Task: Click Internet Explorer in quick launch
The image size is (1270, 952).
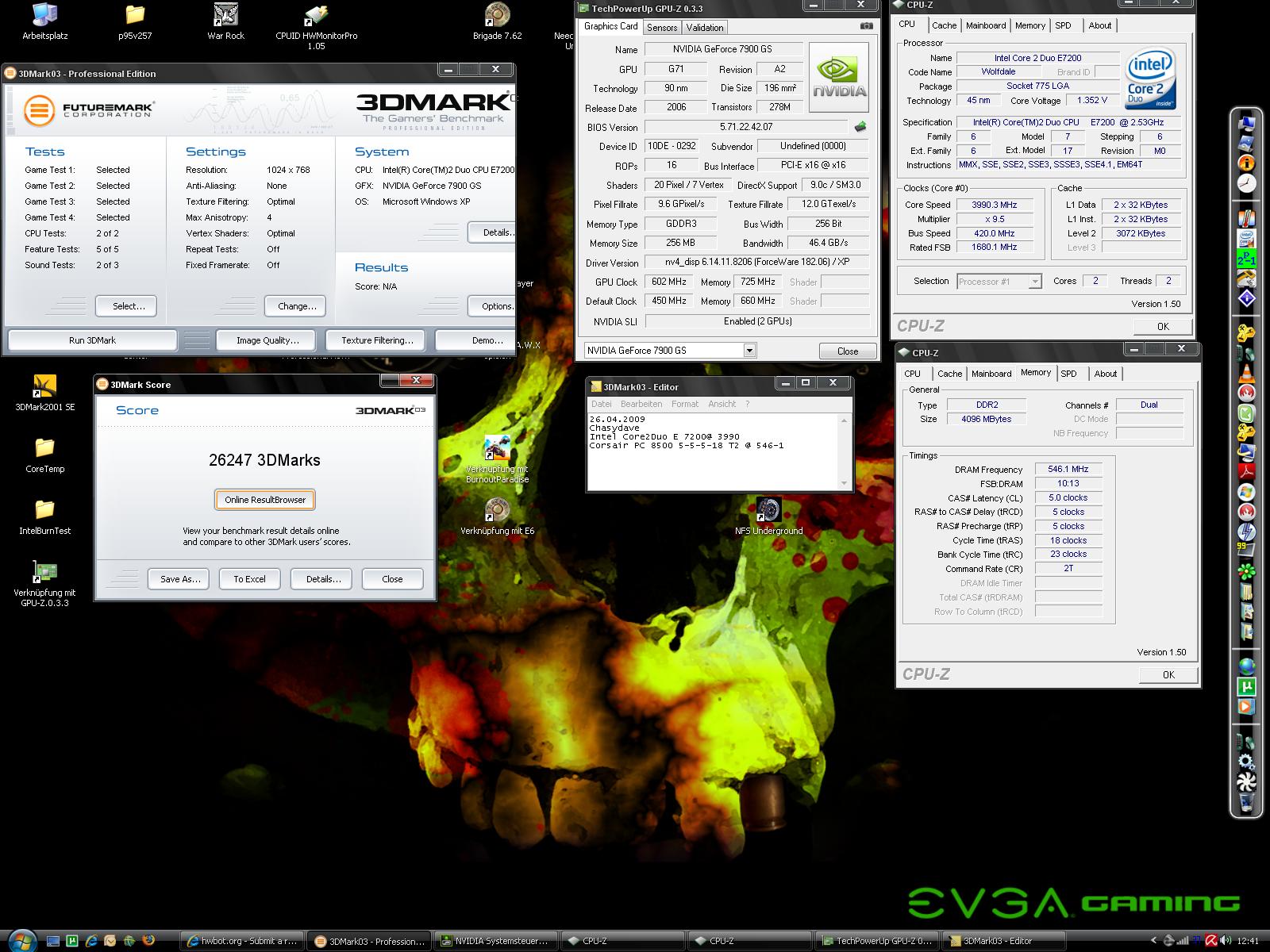Action: coord(90,941)
